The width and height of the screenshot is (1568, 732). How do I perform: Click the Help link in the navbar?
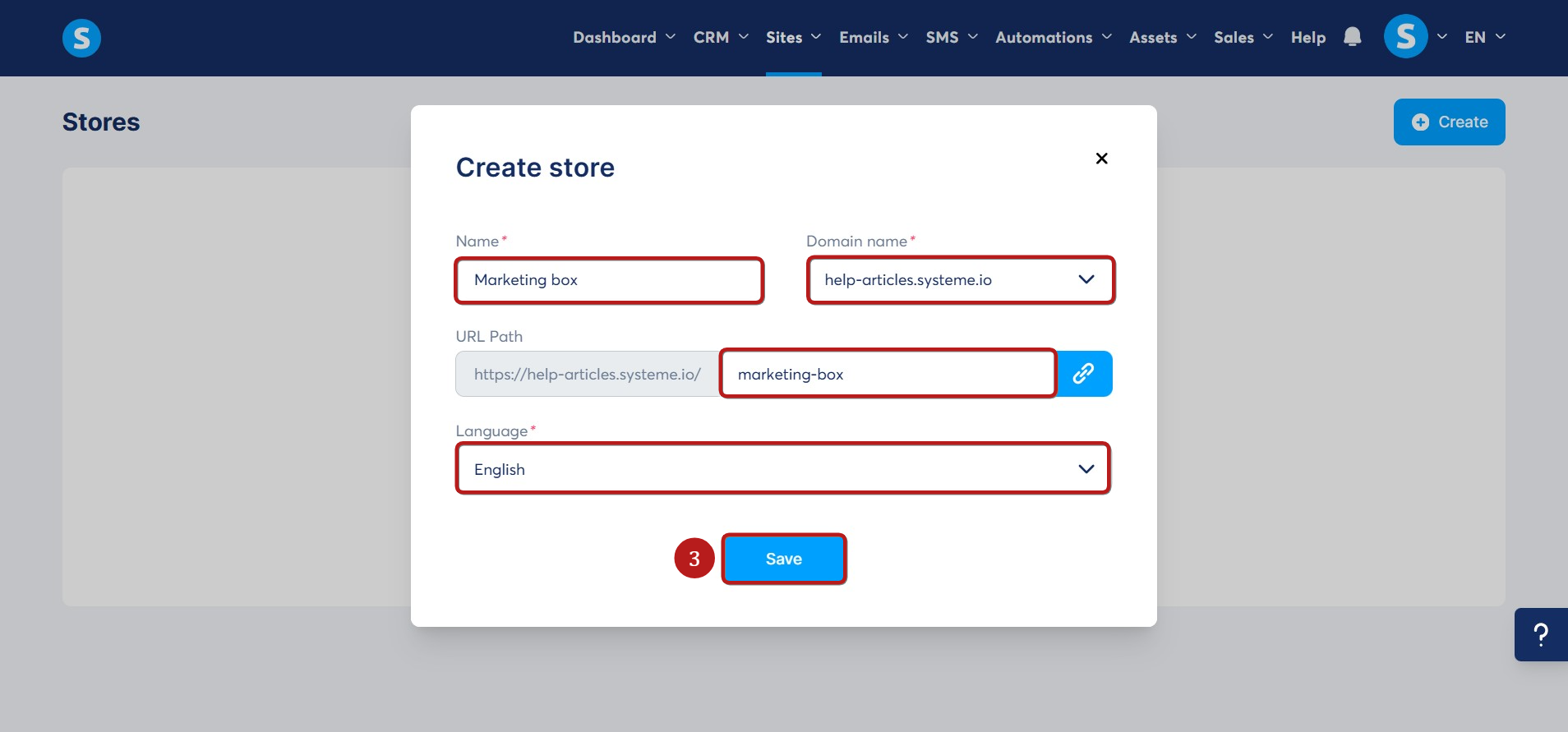[x=1308, y=37]
